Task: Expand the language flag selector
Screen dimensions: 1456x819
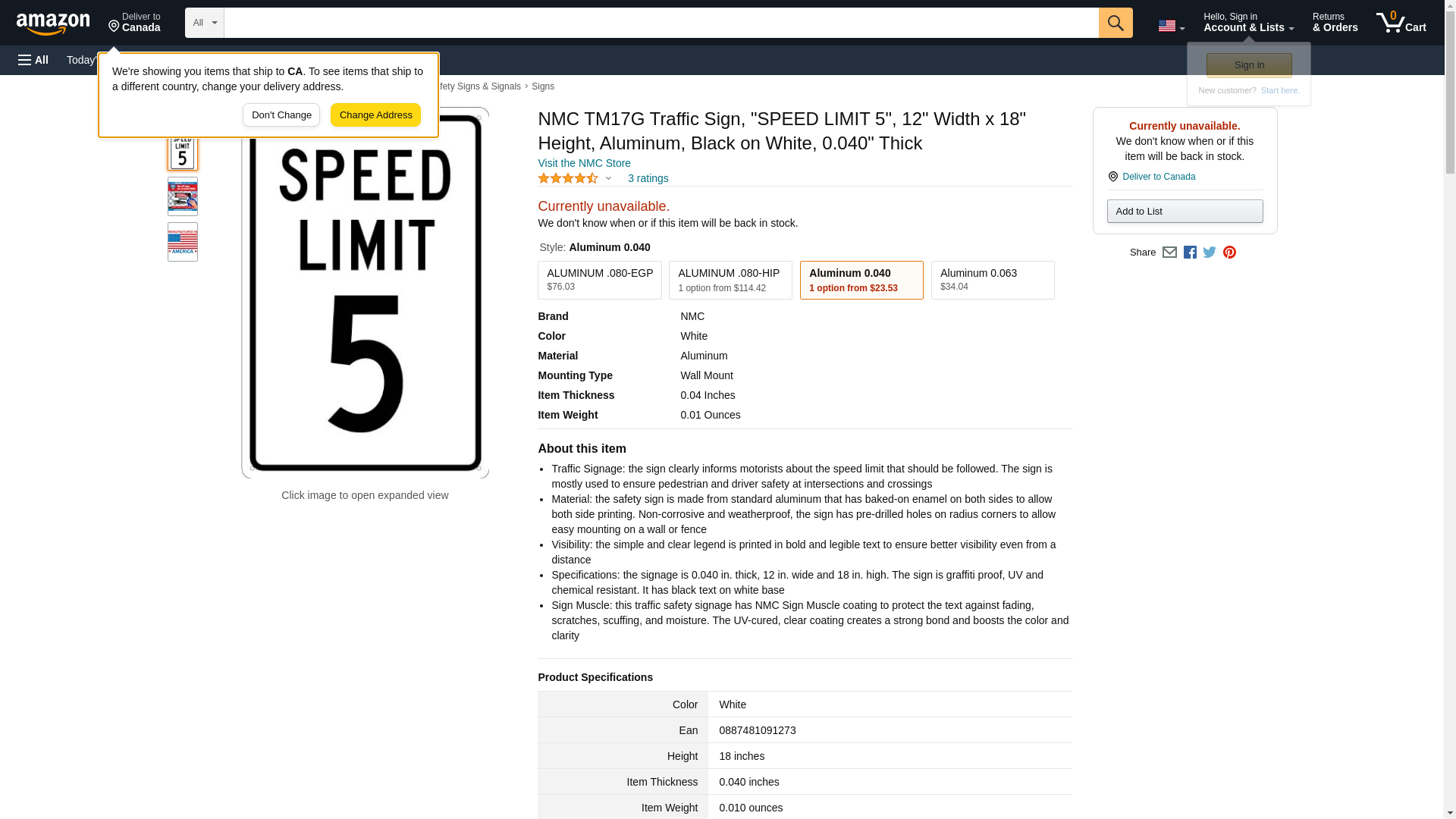Action: pos(1171,26)
